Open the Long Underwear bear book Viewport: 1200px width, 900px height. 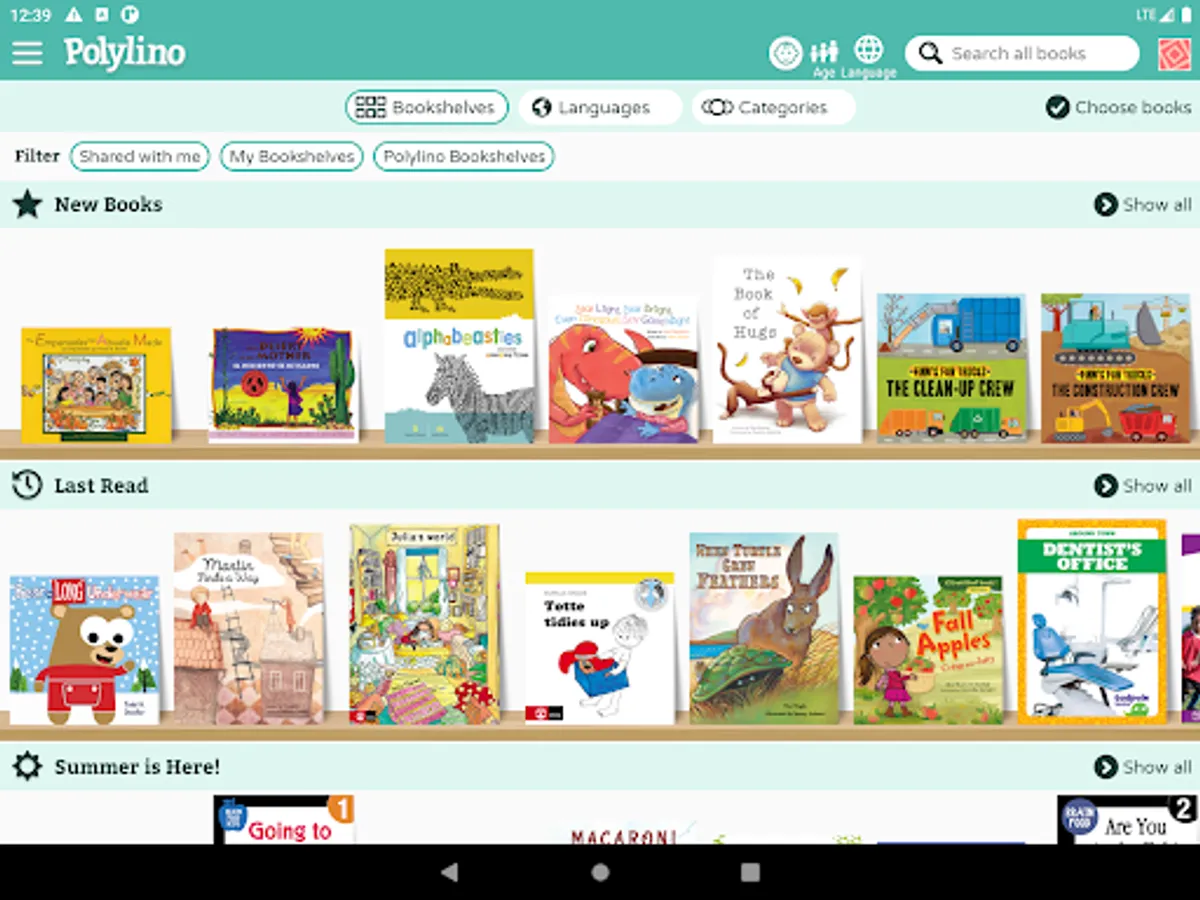click(x=85, y=650)
